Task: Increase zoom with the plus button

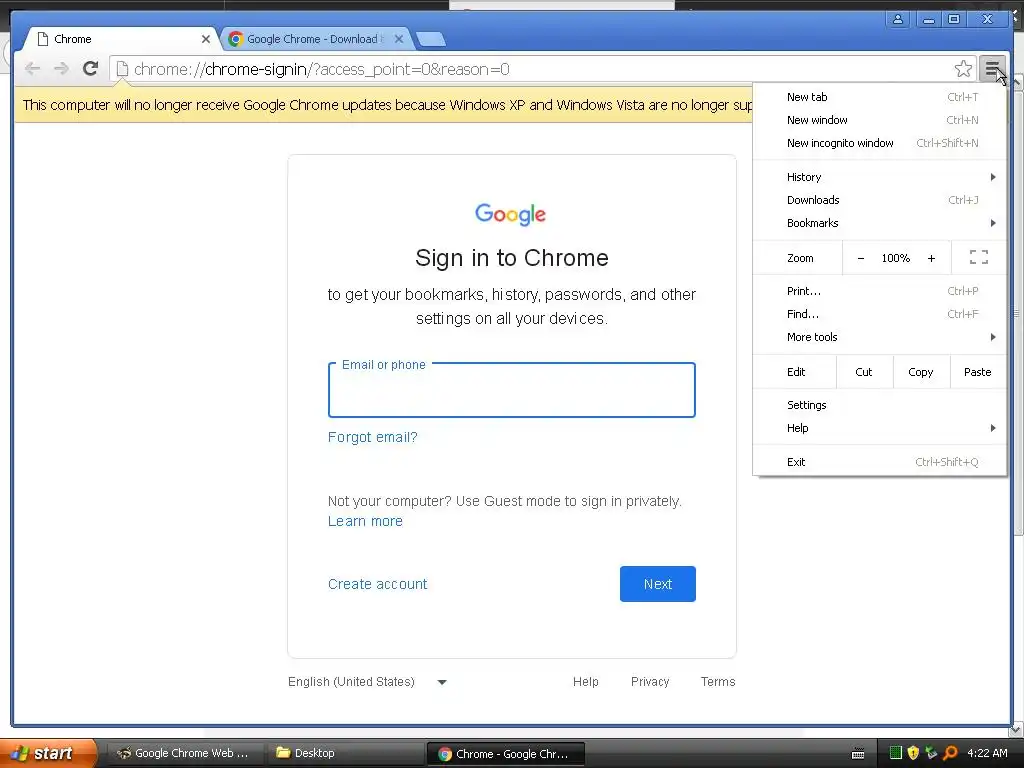Action: [931, 258]
